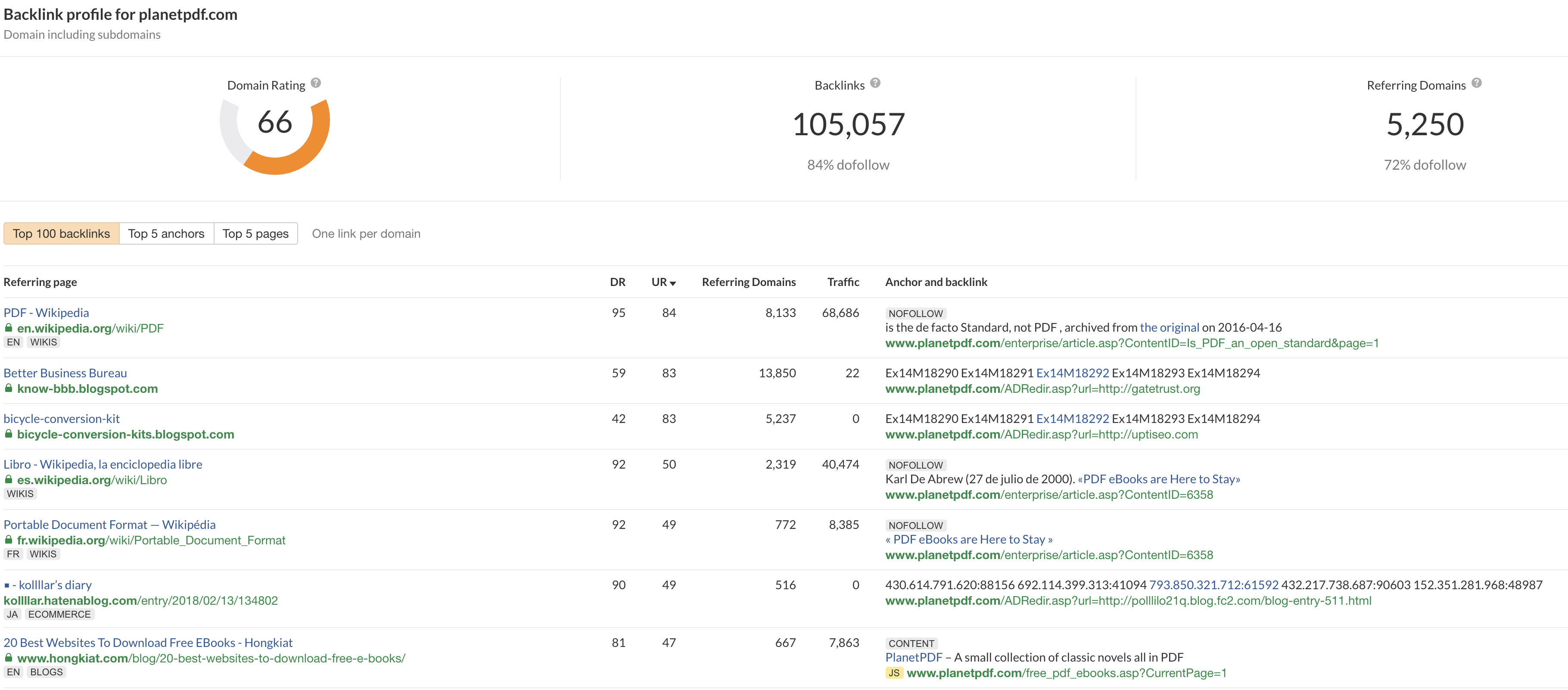Viewport: 1568px width, 690px height.
Task: Open the Better Business Bureau link
Action: 65,373
